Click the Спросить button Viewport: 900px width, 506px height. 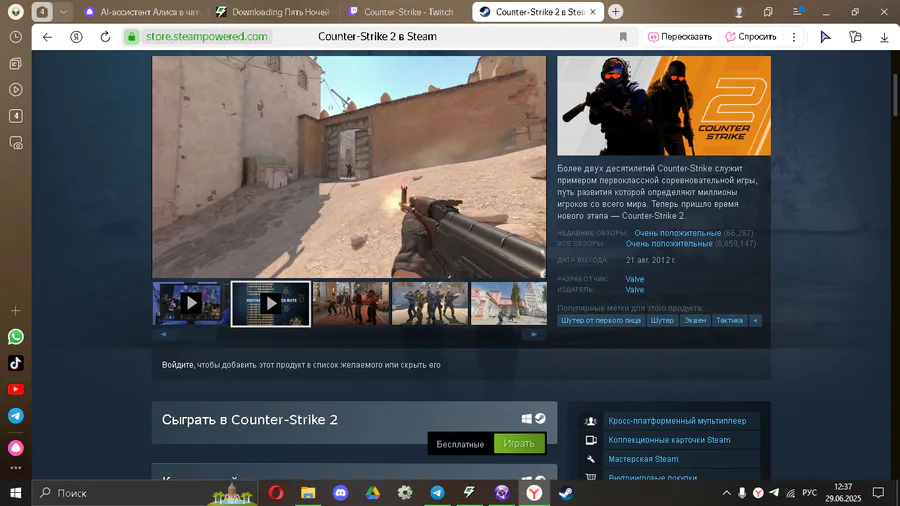tap(751, 37)
